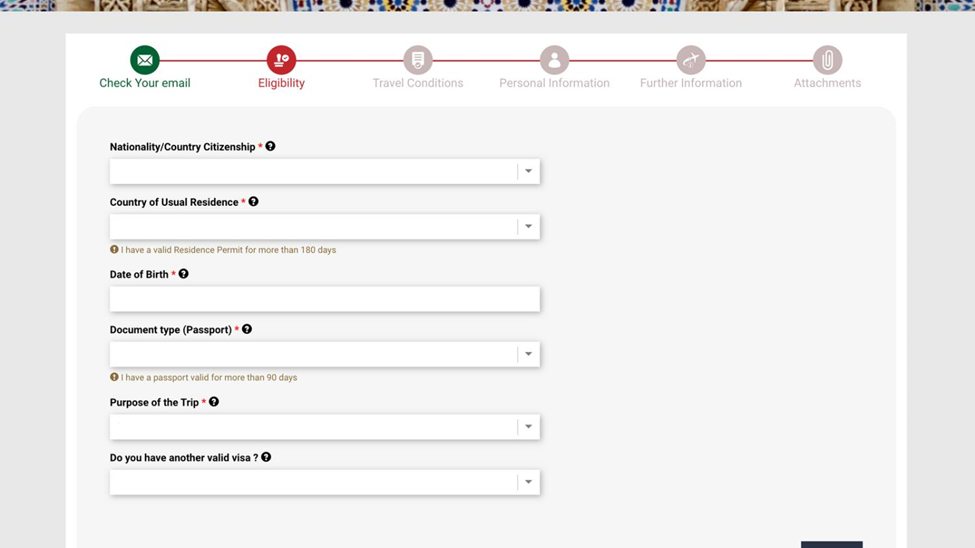Click the Purpose of the Trip label

154,402
